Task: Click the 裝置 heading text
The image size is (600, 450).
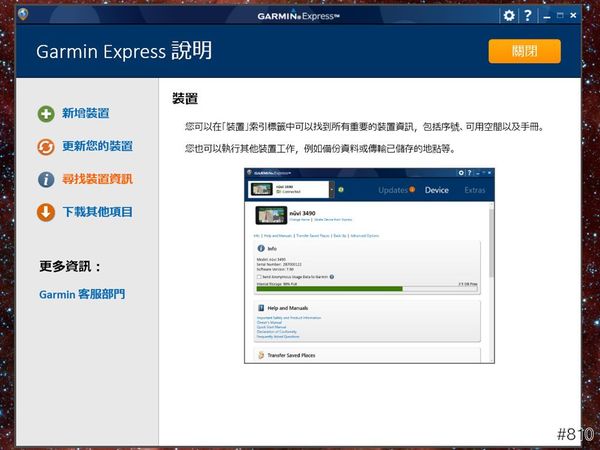Action: tap(185, 99)
